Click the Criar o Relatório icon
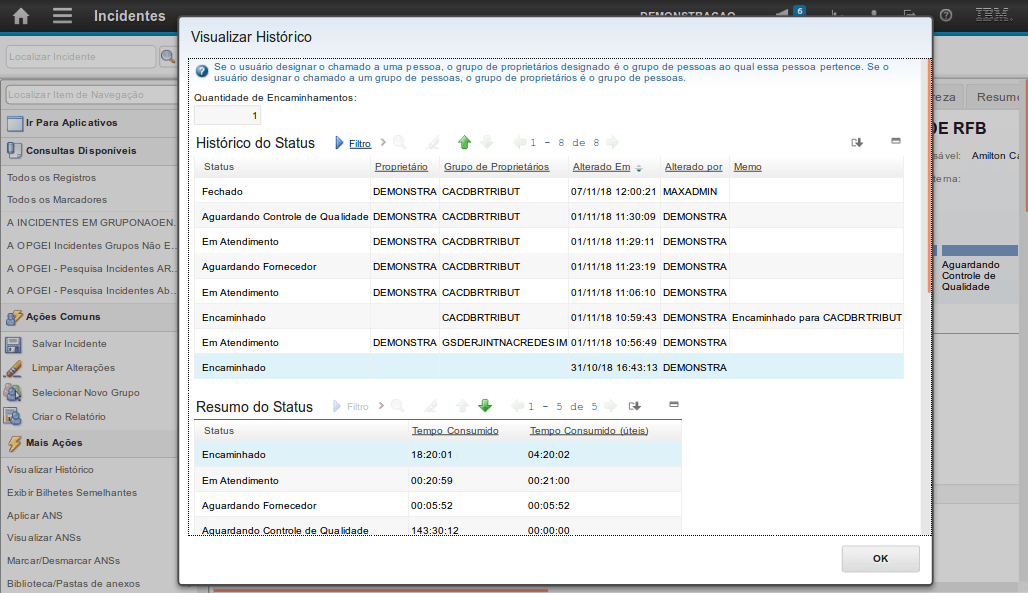This screenshot has height=593, width=1028. click(x=13, y=417)
